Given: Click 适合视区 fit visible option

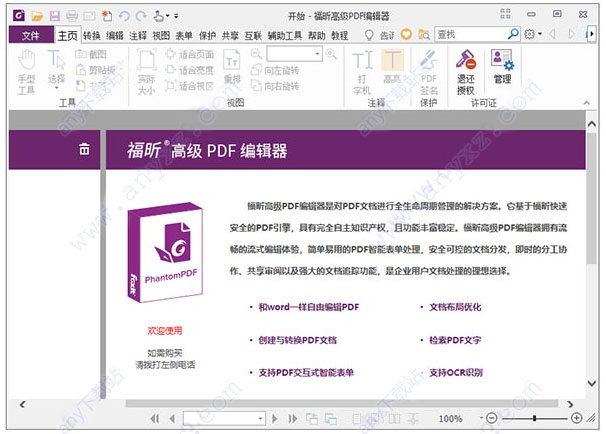Looking at the screenshot, I should 190,86.
